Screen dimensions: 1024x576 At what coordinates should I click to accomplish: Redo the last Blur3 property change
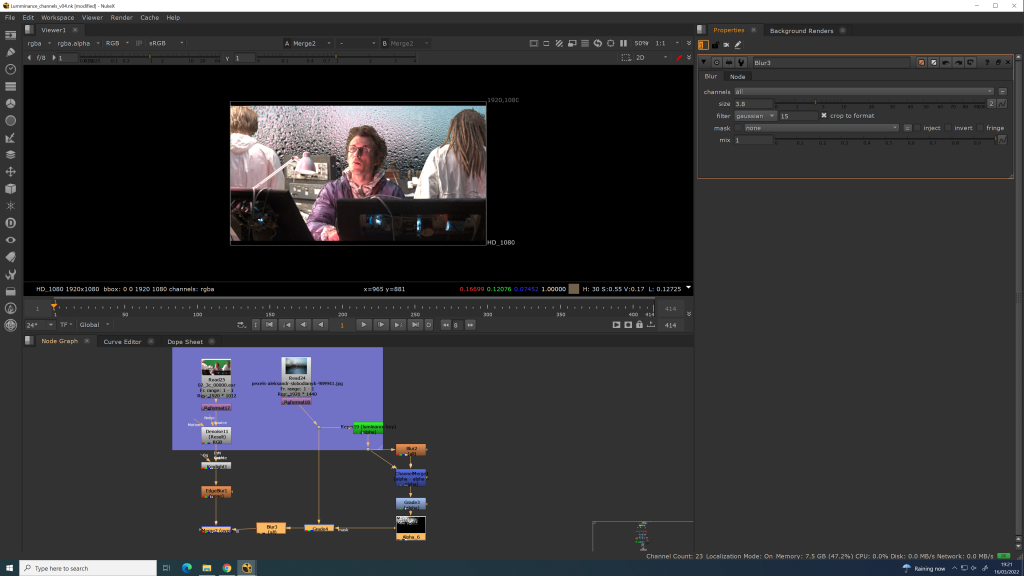(x=958, y=63)
